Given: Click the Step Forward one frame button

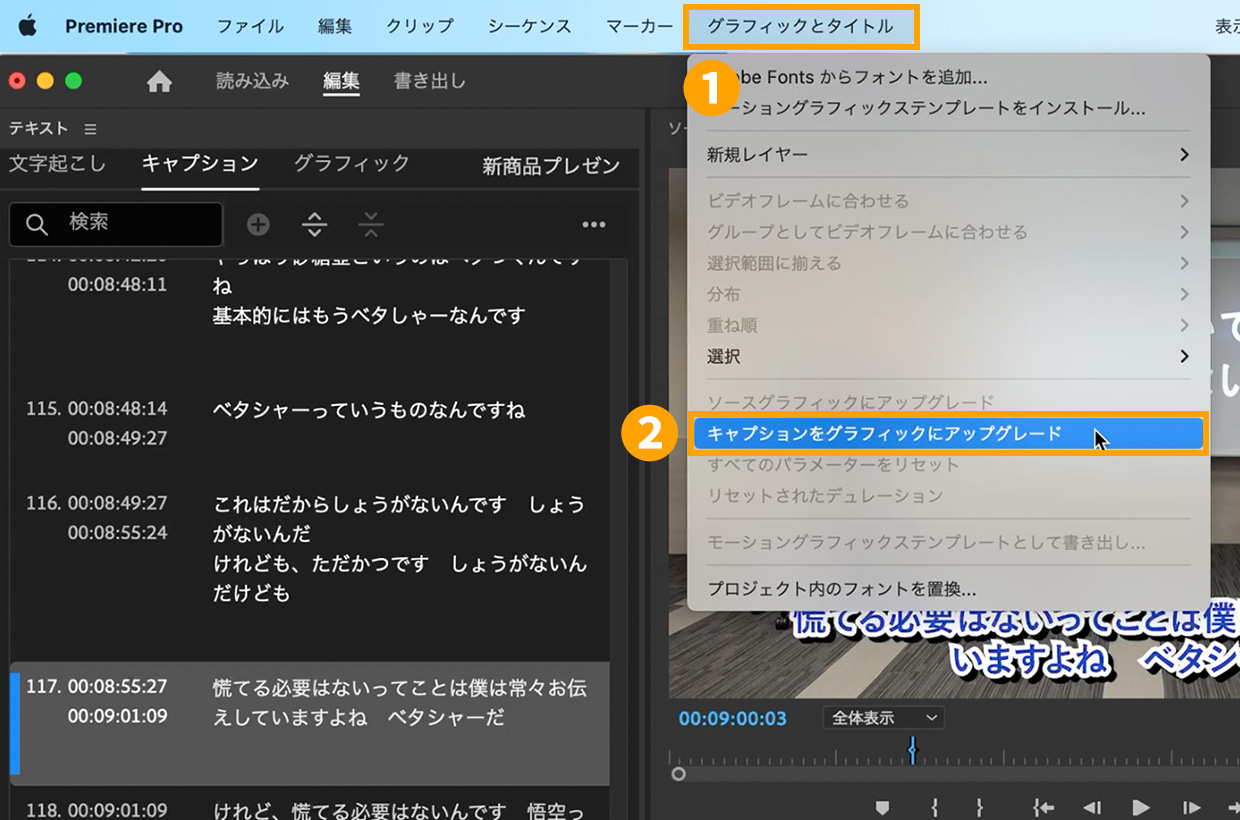Looking at the screenshot, I should click(x=1191, y=807).
